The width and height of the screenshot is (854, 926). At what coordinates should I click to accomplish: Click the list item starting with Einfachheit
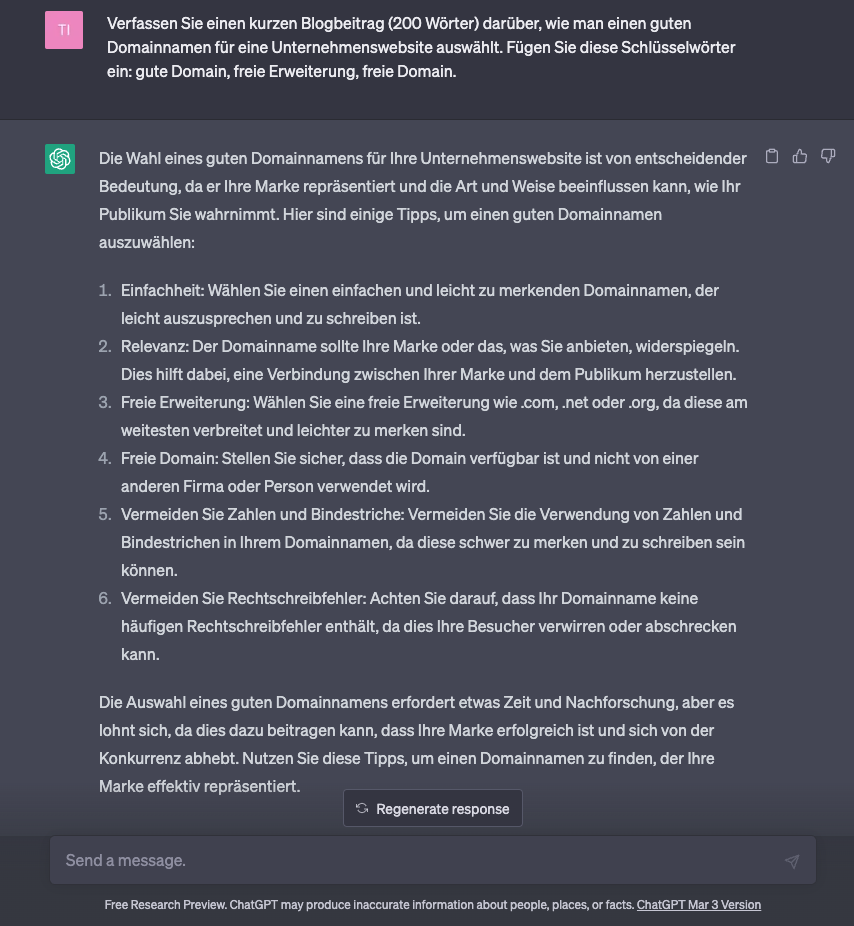pyautogui.click(x=420, y=304)
